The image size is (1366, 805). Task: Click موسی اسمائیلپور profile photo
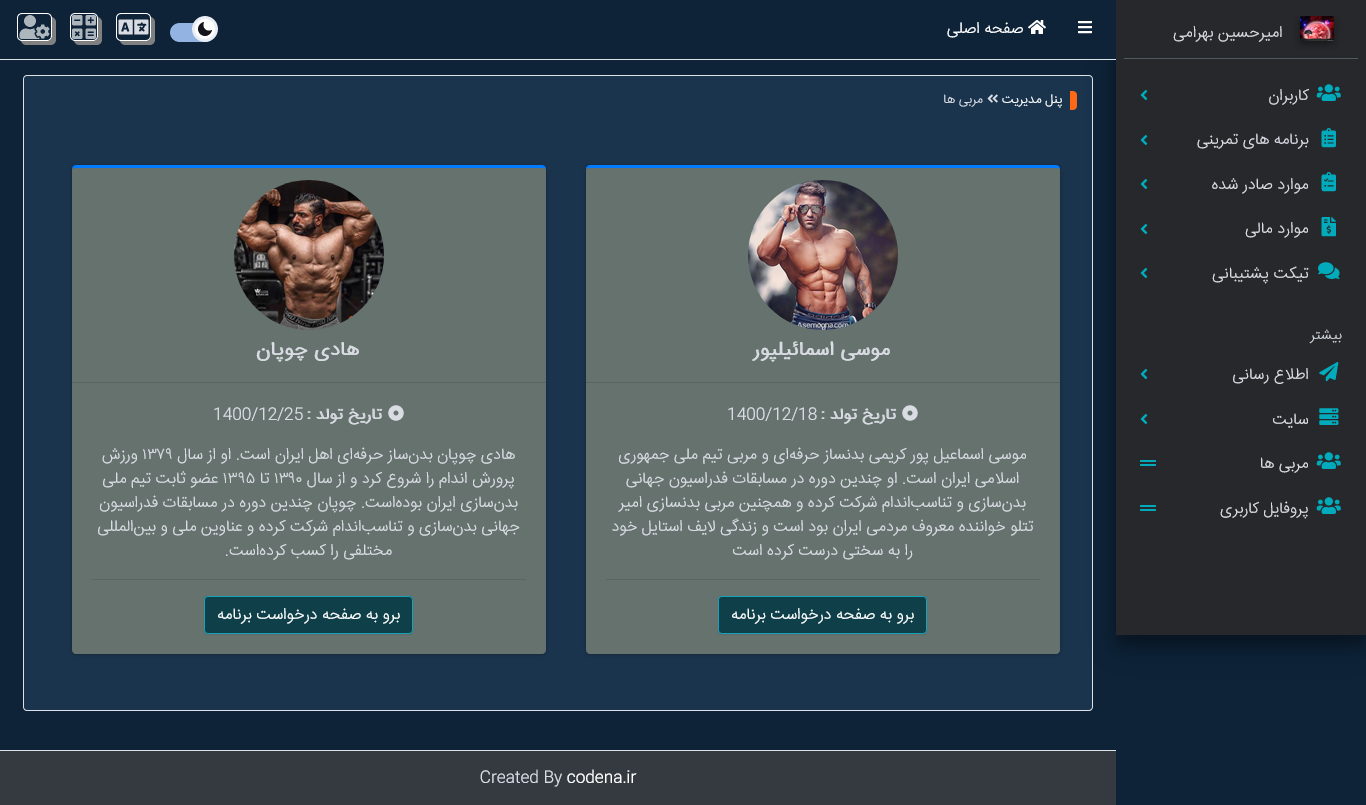pos(823,255)
